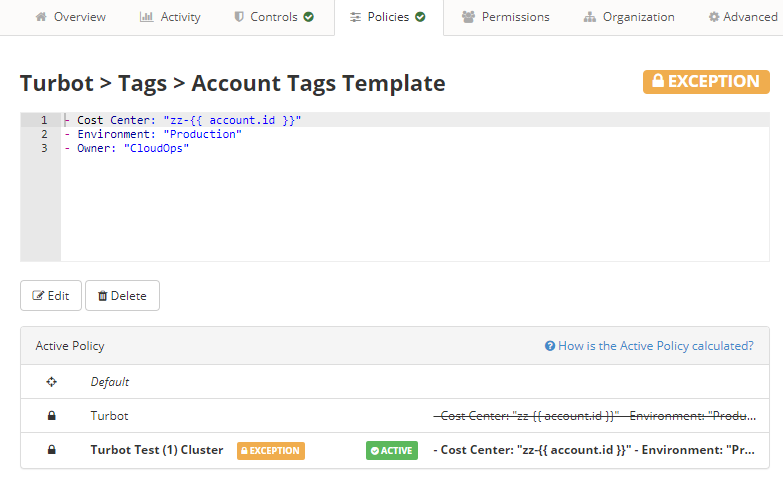
Task: Click the struck-through Turbot policy value
Action: (594, 416)
